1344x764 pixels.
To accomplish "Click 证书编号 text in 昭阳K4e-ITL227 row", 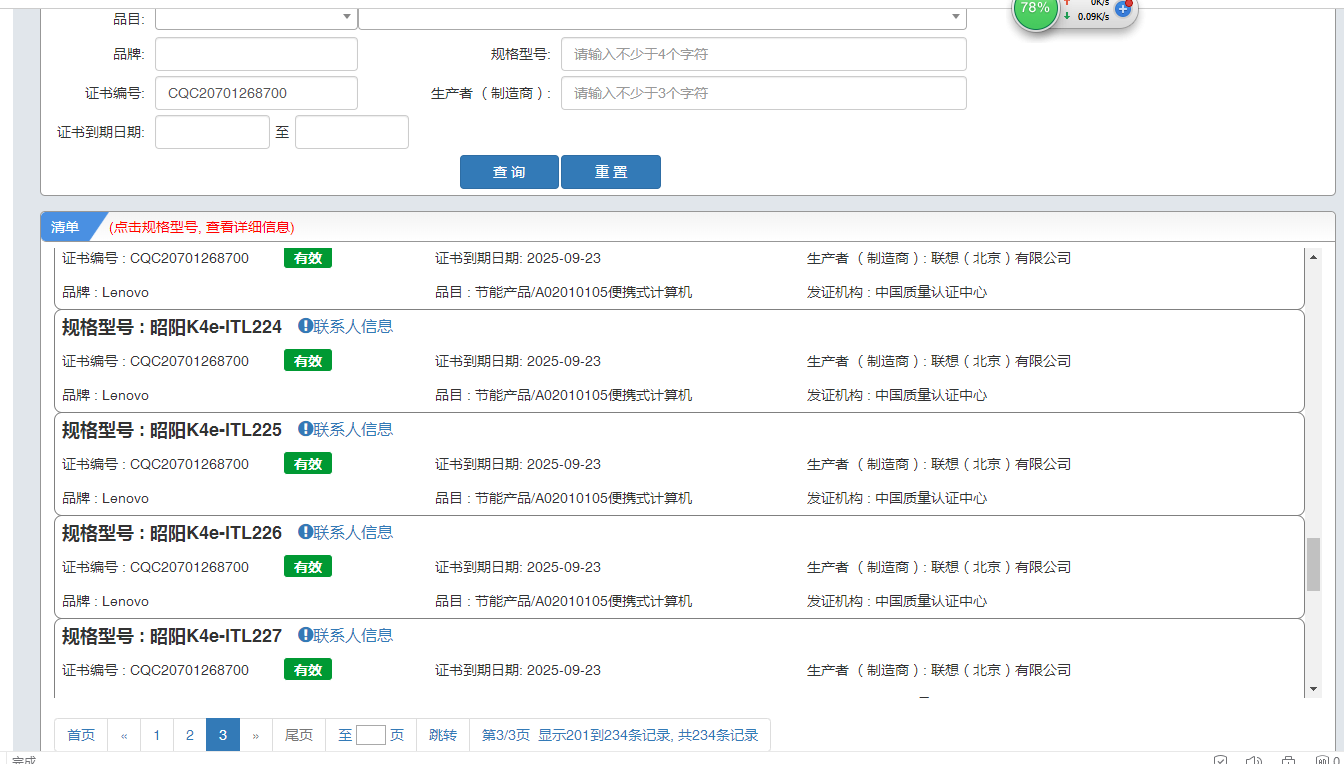I will 155,670.
